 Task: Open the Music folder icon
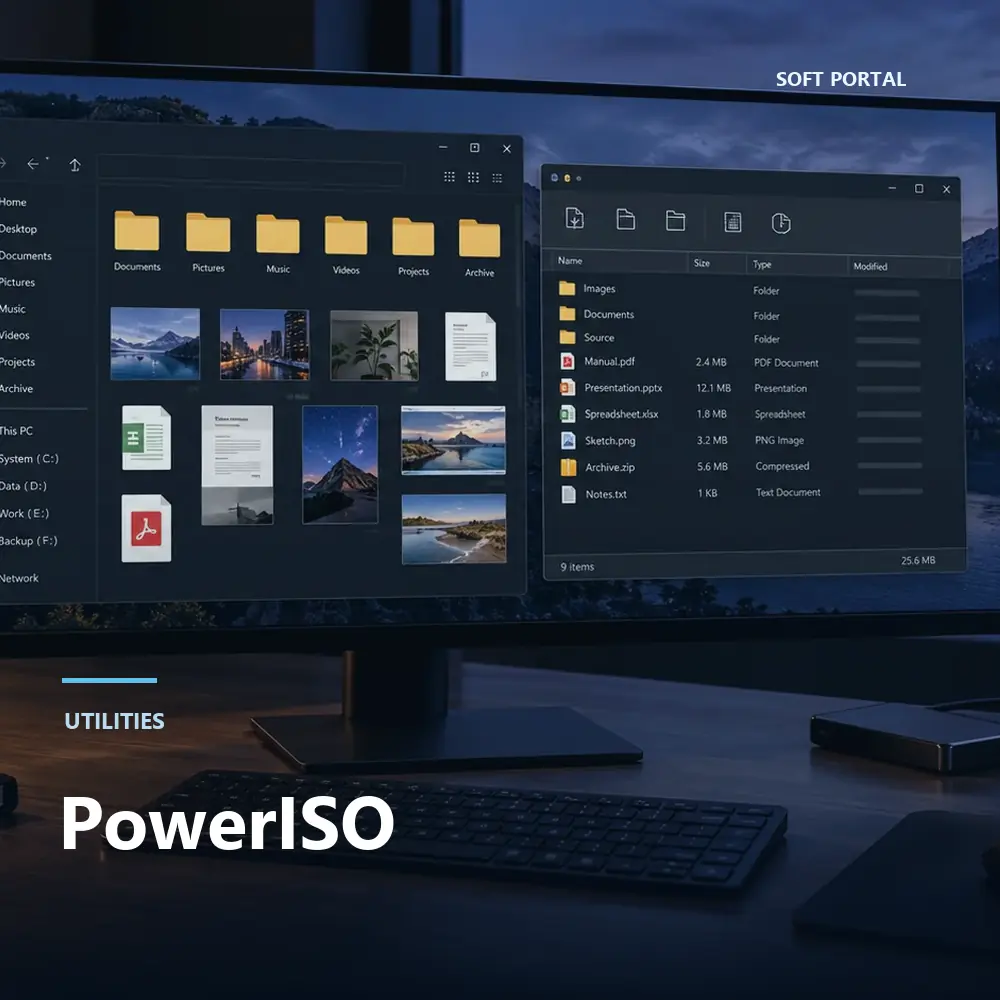tap(277, 234)
